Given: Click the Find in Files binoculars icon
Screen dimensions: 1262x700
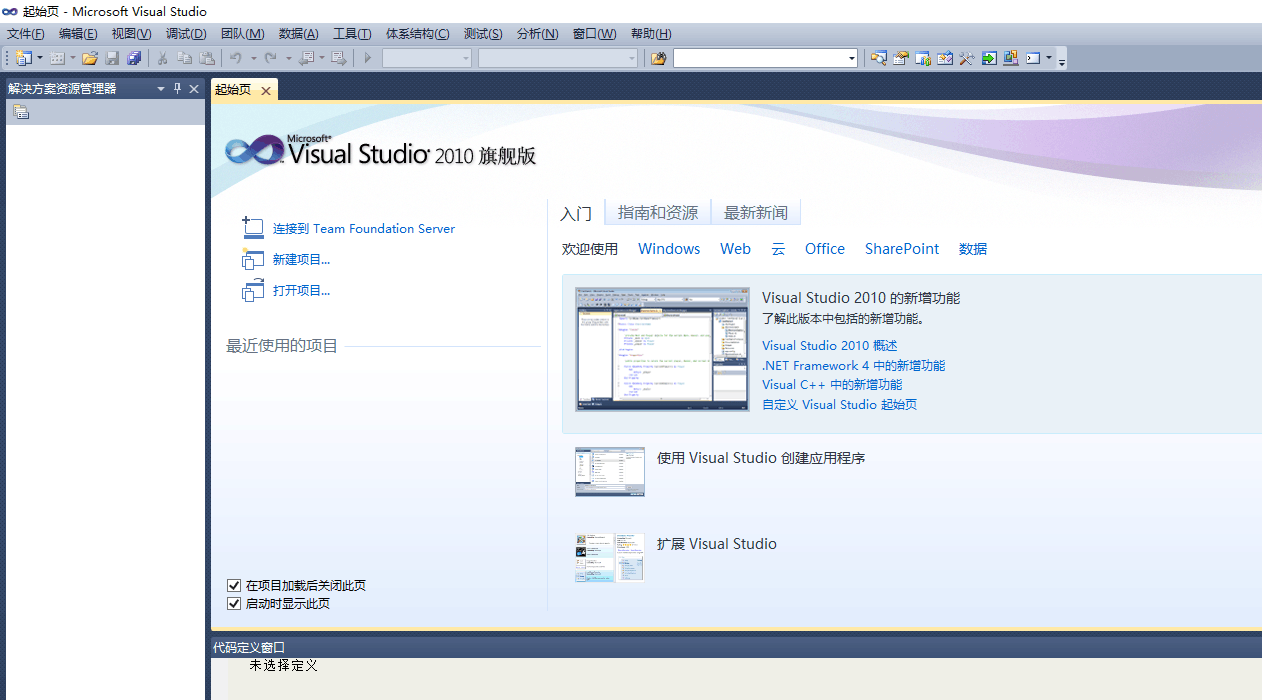Looking at the screenshot, I should click(658, 58).
